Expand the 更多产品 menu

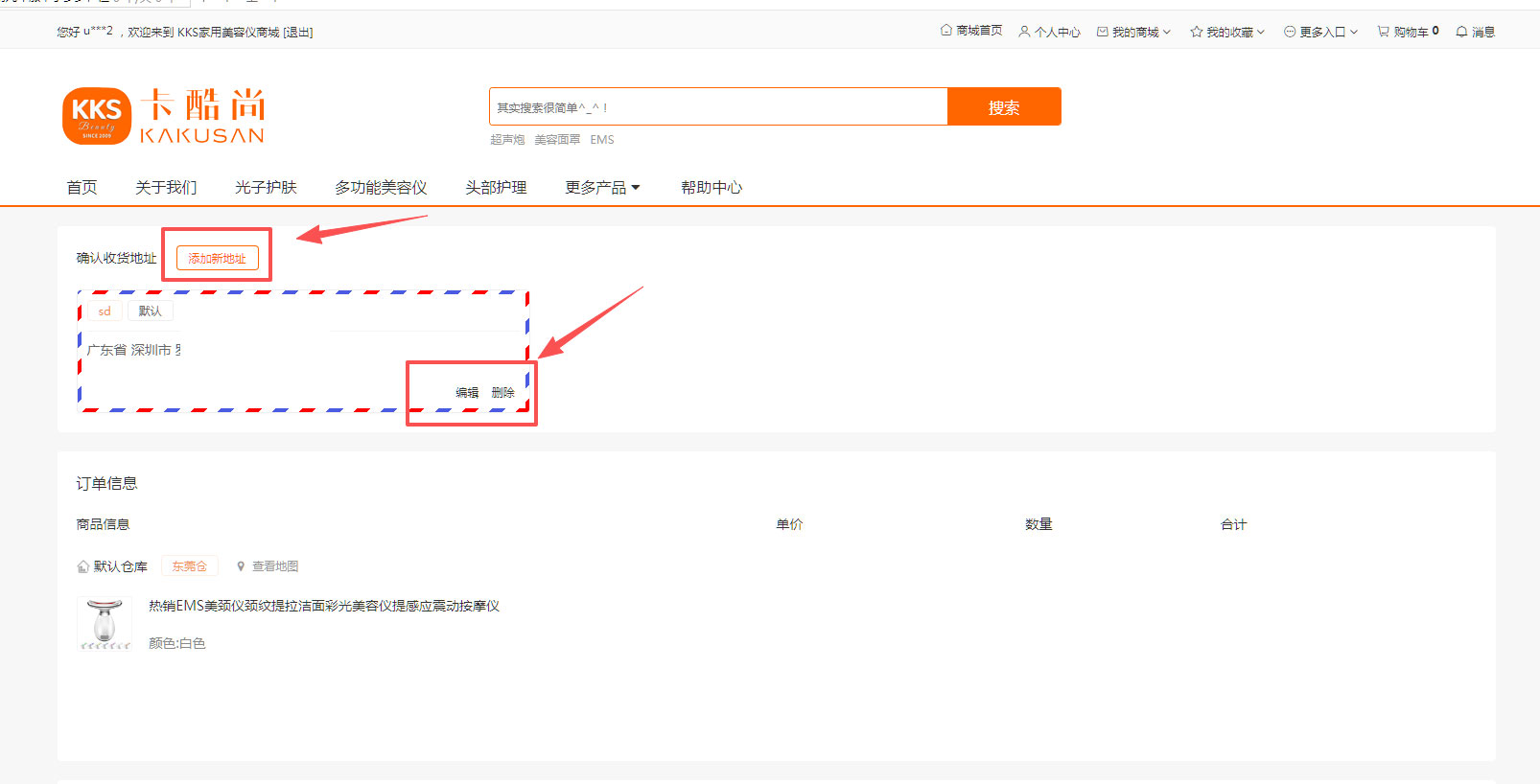[602, 187]
